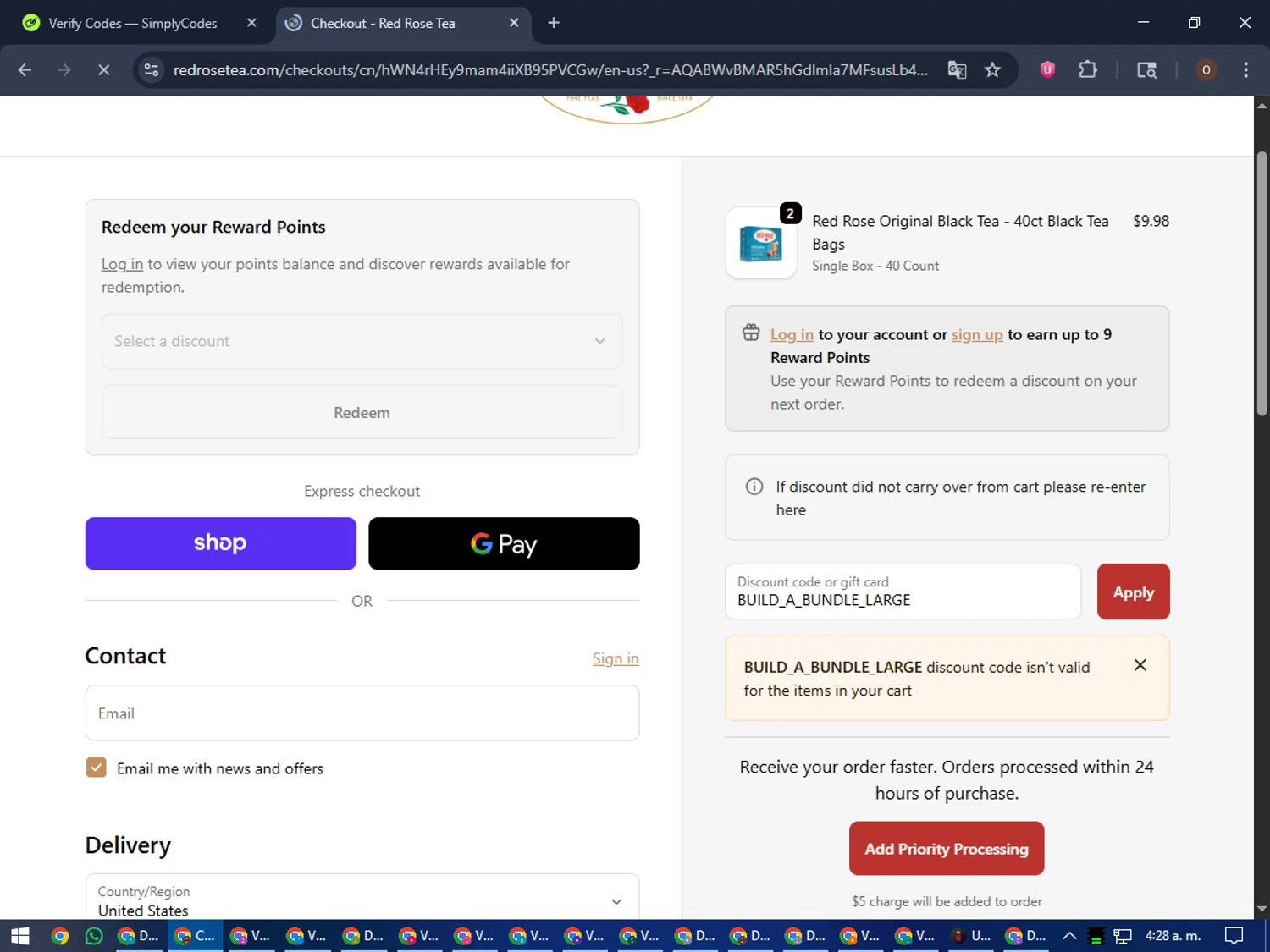Open the network icon in system tray

1123,936
